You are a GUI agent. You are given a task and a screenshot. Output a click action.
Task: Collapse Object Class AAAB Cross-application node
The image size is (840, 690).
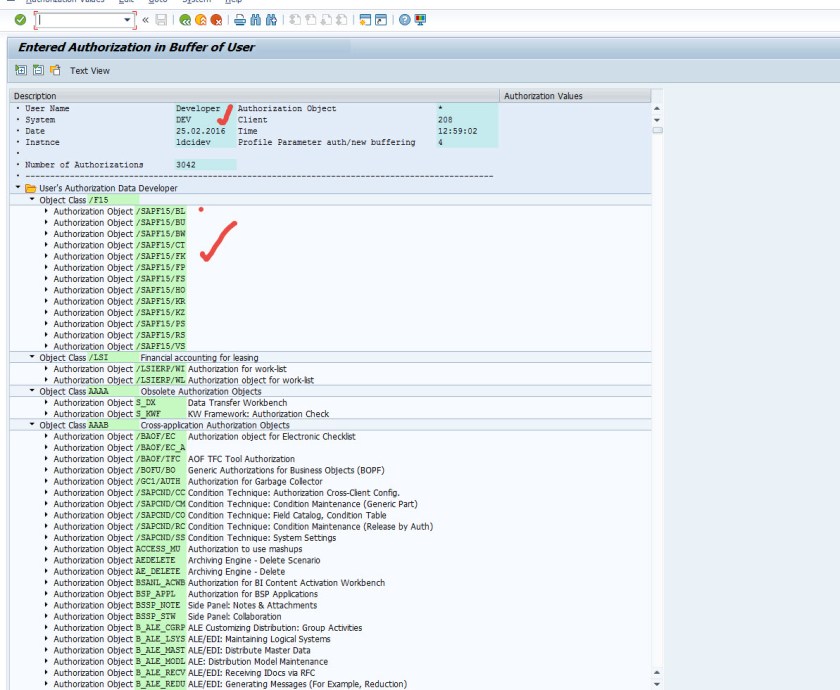click(x=32, y=425)
